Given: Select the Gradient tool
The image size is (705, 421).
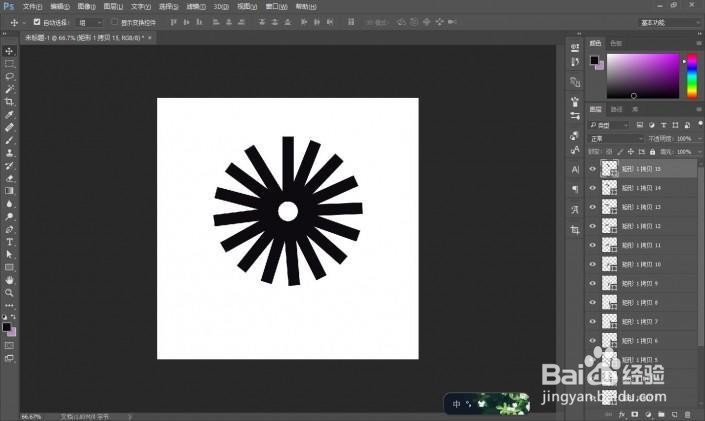Looking at the screenshot, I should [9, 191].
